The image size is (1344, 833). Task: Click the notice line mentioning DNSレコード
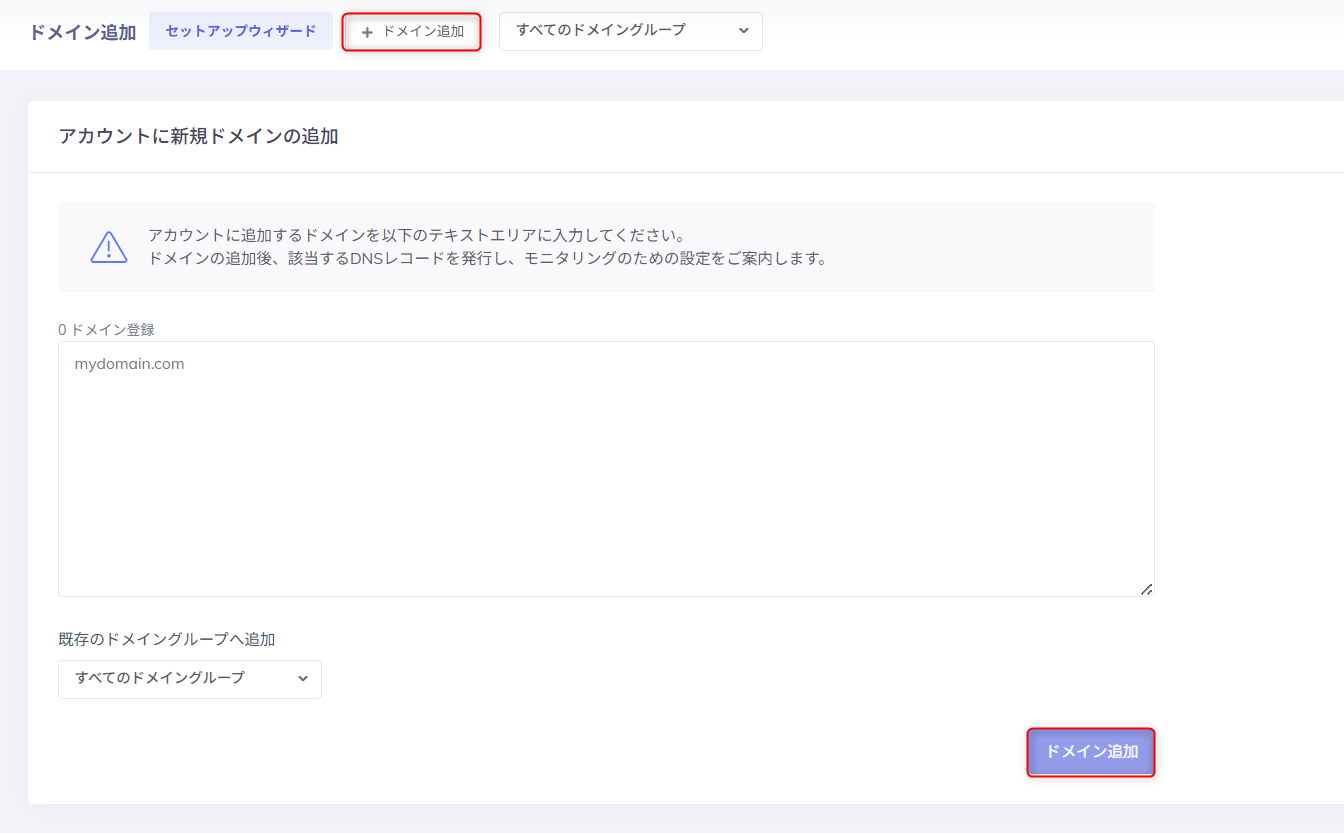pyautogui.click(x=488, y=259)
